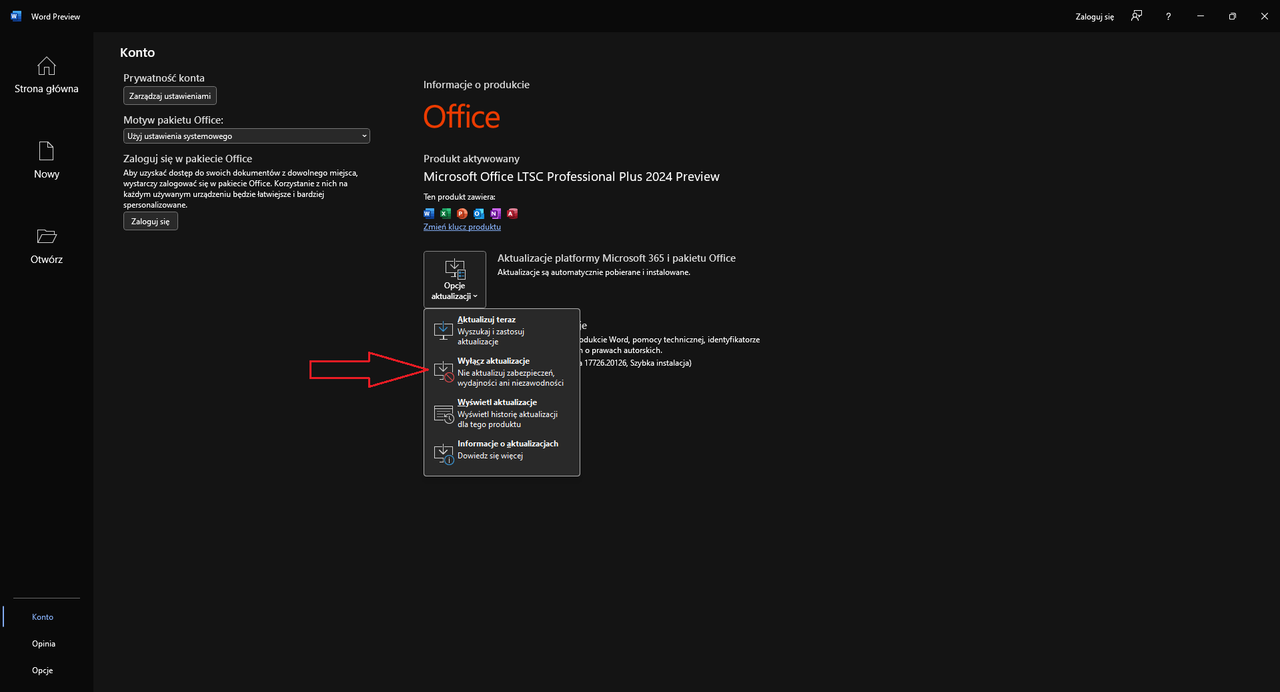Open Informacje o aktualizacjach menu entry
Viewport: 1280px width, 692px height.
(502, 454)
